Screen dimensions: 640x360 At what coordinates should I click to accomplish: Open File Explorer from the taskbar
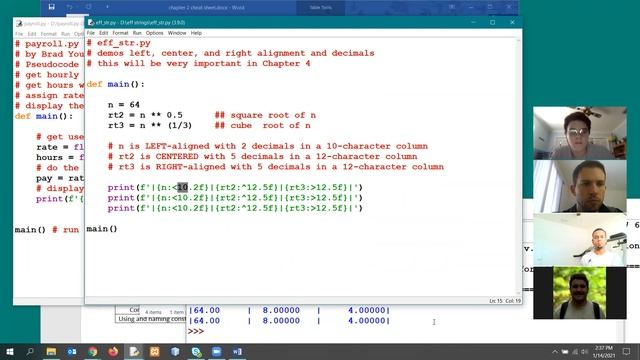pyautogui.click(x=51, y=351)
